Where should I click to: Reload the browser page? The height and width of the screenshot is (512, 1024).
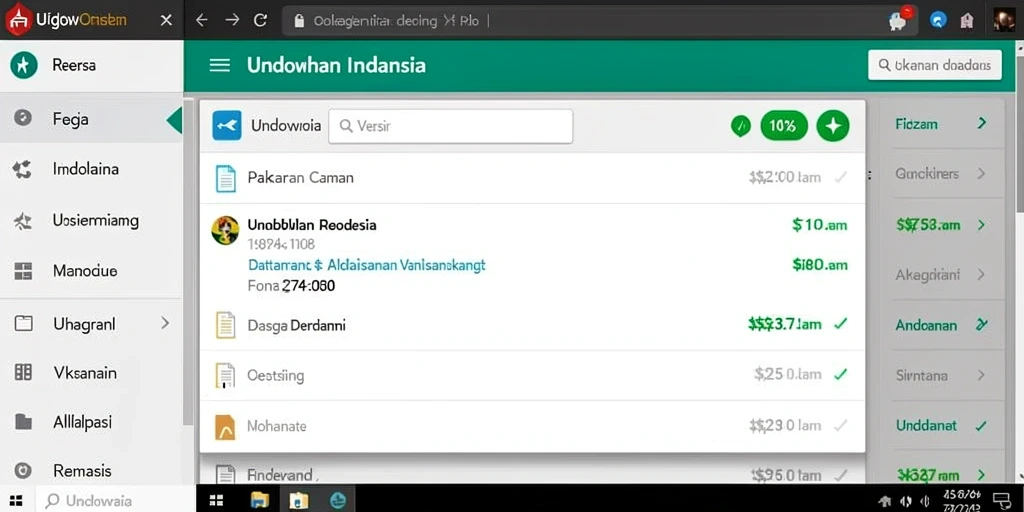click(x=261, y=20)
